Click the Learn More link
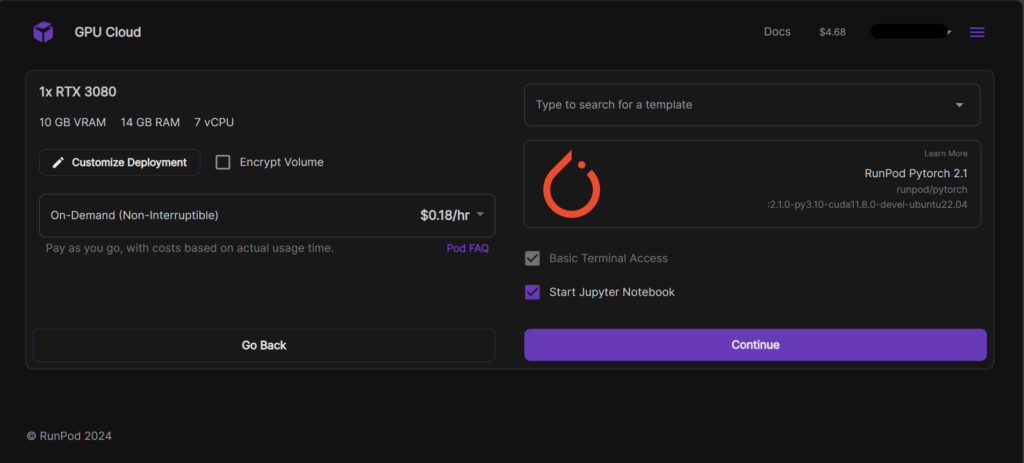The height and width of the screenshot is (463, 1024). click(x=945, y=154)
